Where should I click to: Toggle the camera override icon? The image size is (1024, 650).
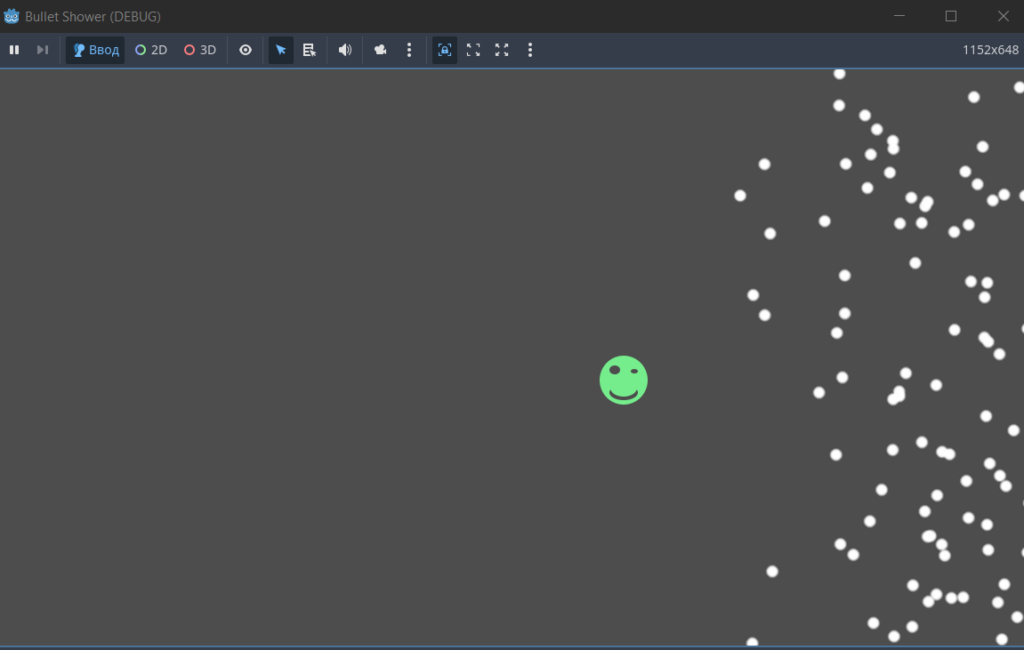click(380, 50)
